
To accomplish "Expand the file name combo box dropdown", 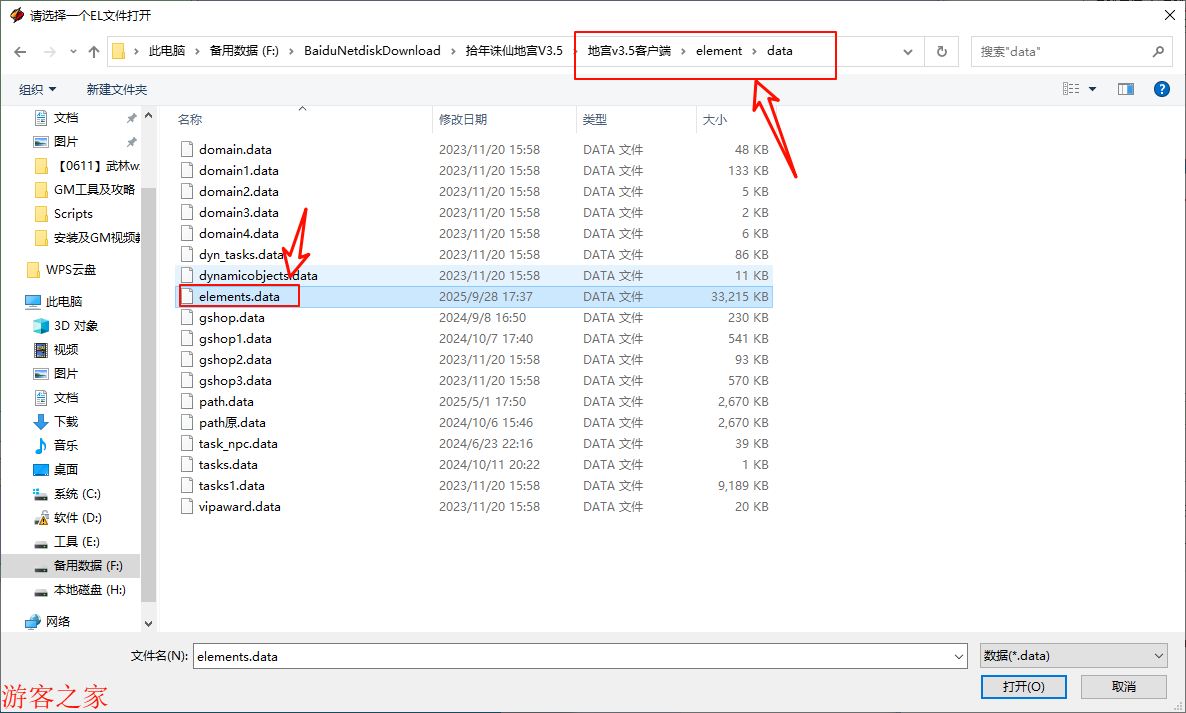I will 960,656.
